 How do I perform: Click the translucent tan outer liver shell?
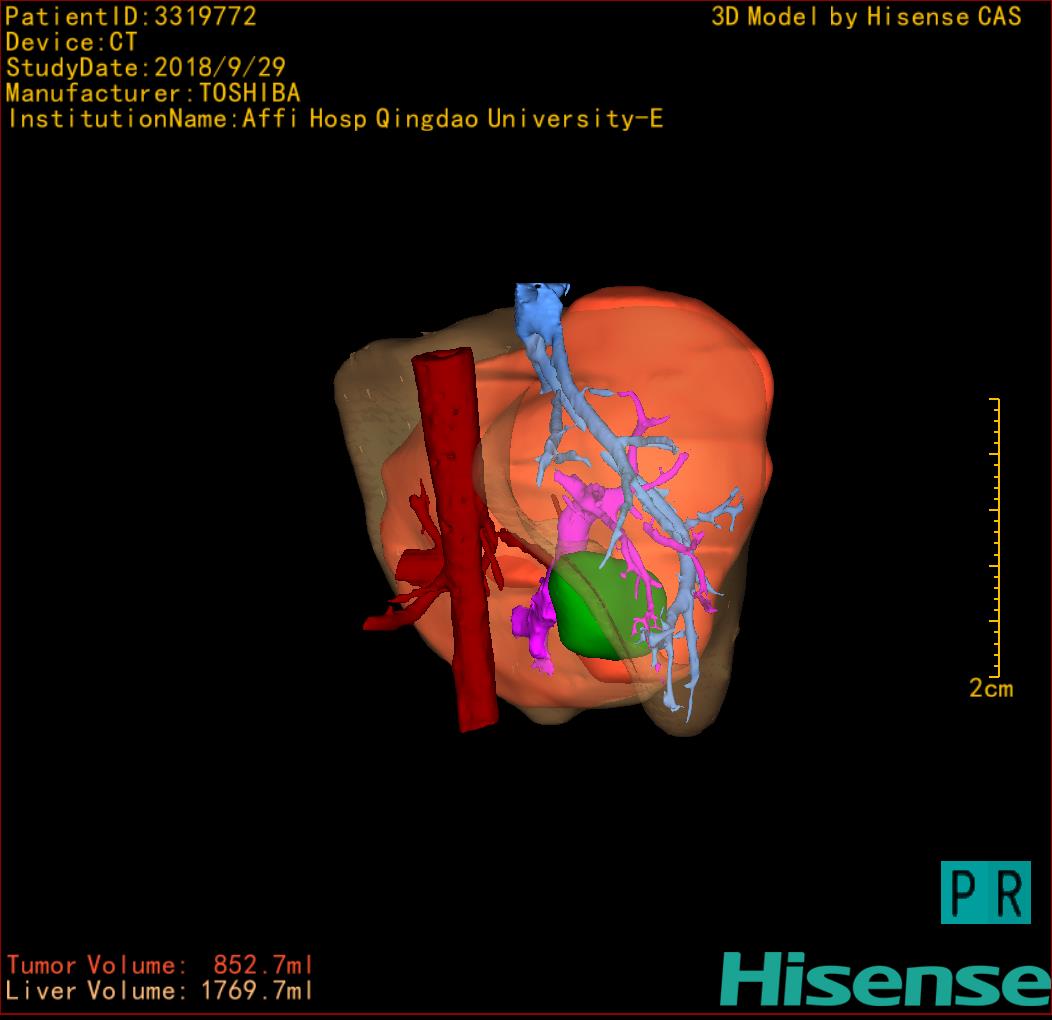(365, 420)
